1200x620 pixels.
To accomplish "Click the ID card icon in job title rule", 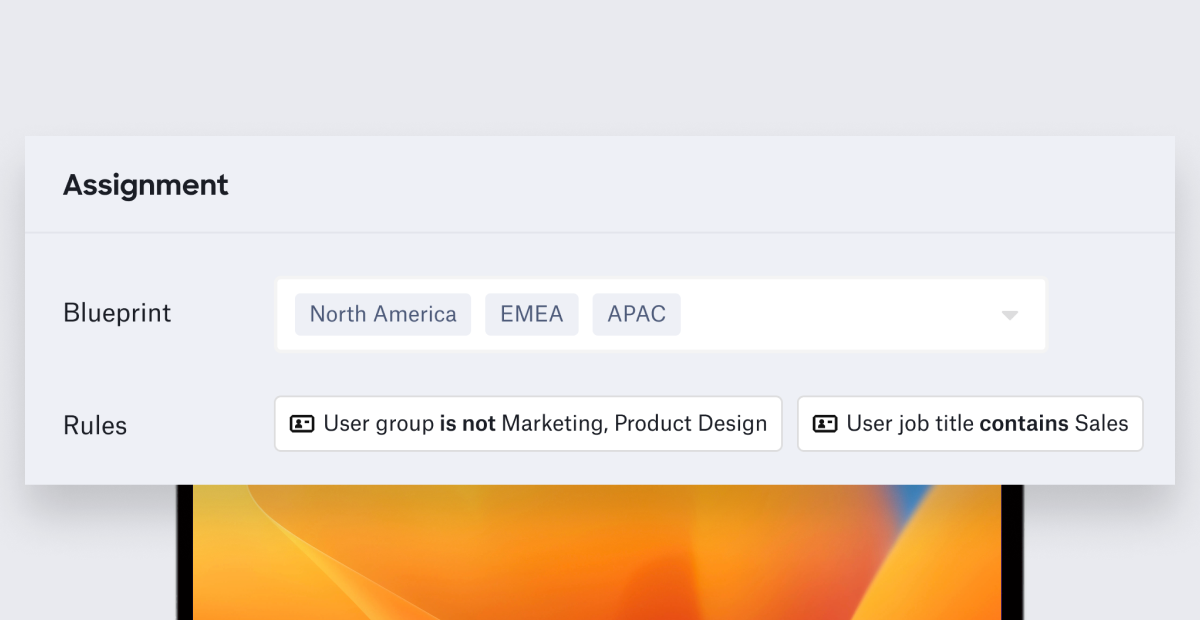I will coord(825,424).
